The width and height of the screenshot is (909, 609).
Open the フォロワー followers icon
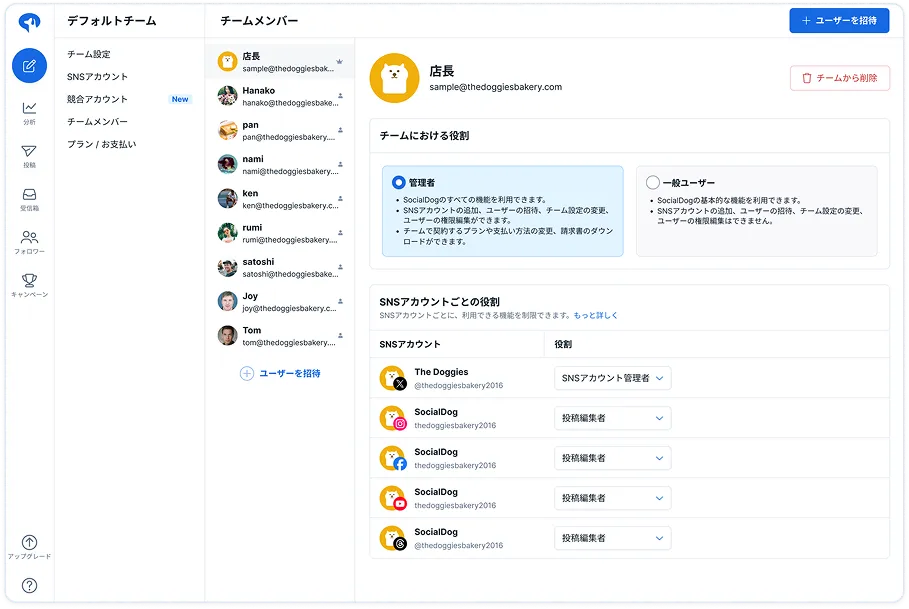pyautogui.click(x=29, y=238)
